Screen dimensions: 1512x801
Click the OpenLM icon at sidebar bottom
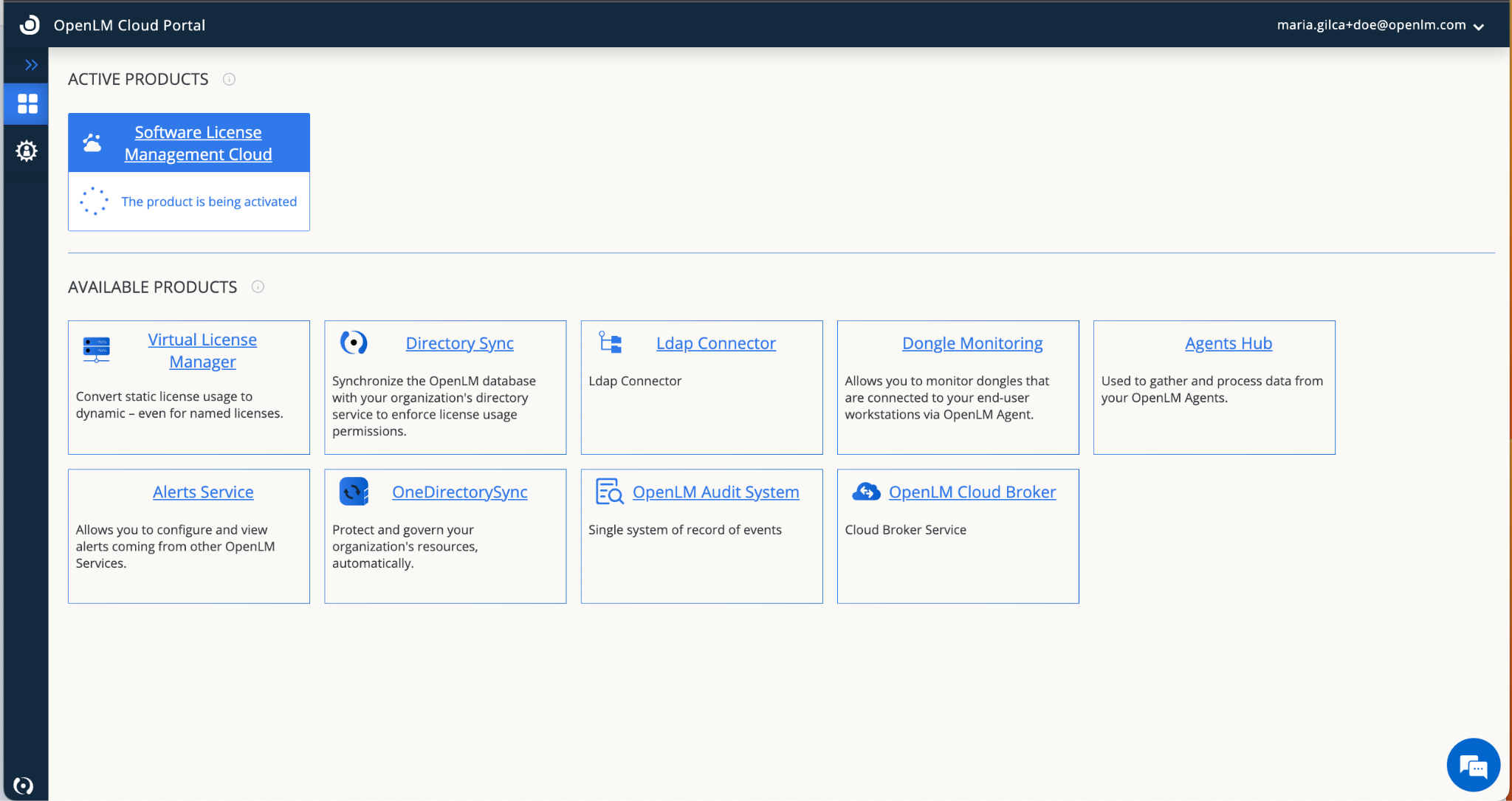[24, 785]
